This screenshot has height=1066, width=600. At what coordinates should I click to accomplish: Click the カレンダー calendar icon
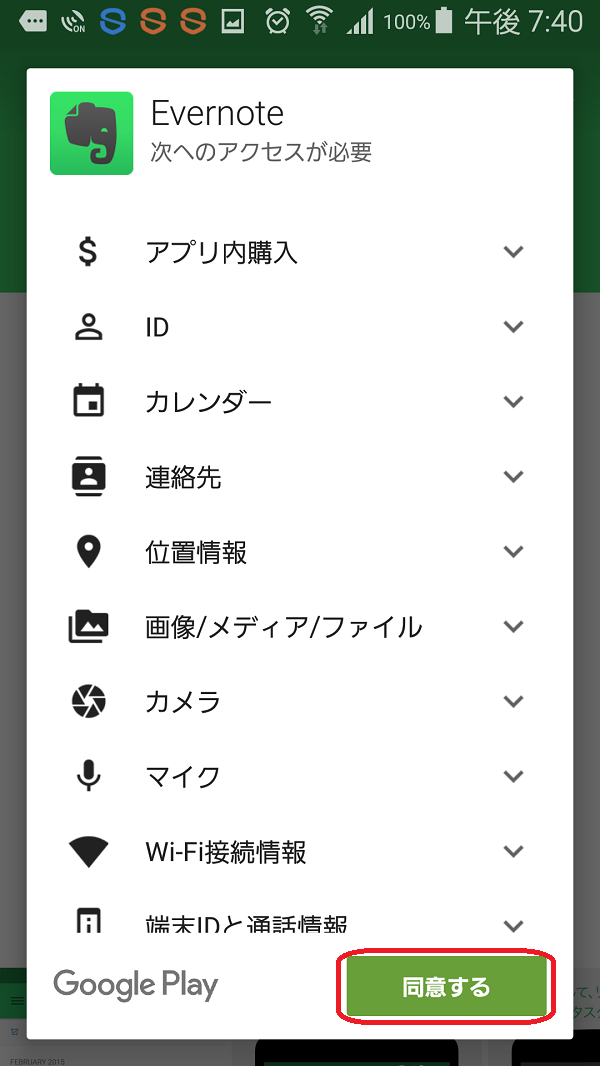coord(88,401)
